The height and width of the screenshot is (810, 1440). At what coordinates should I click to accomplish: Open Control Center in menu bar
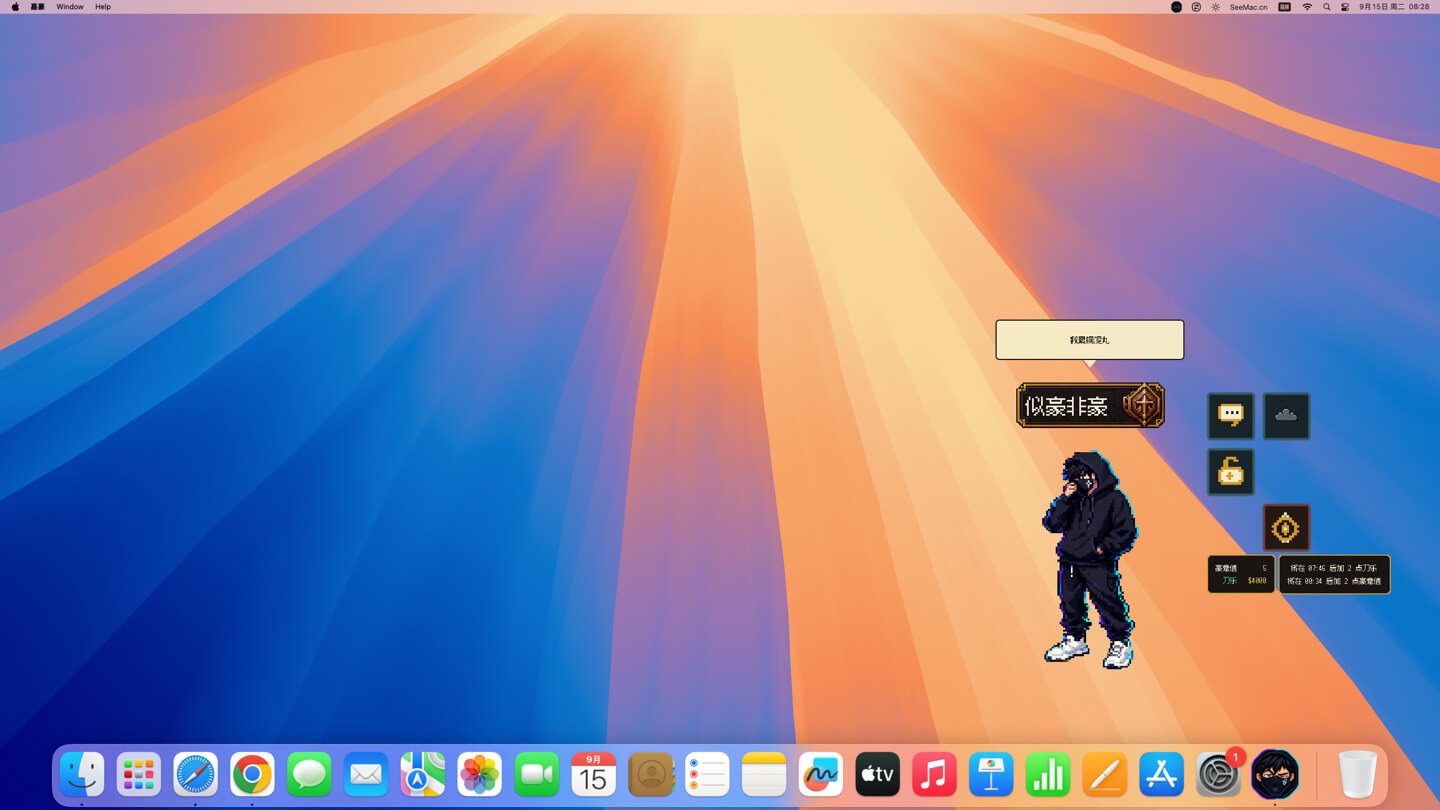[x=1345, y=7]
